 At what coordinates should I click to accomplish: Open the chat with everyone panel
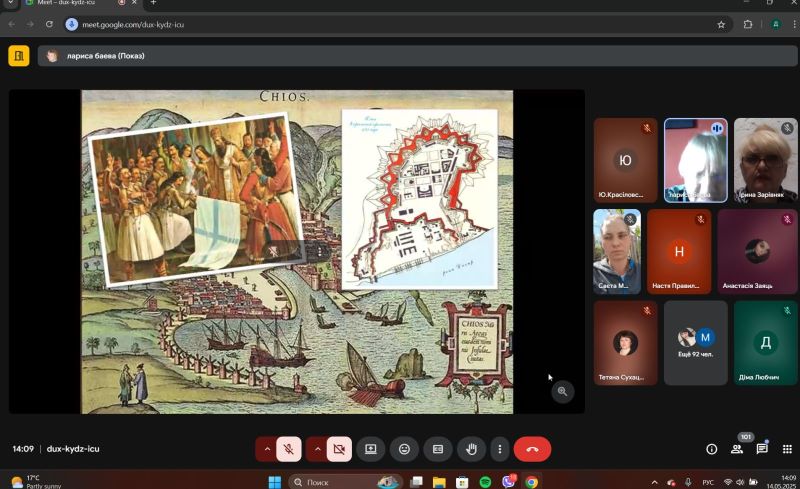pos(762,449)
